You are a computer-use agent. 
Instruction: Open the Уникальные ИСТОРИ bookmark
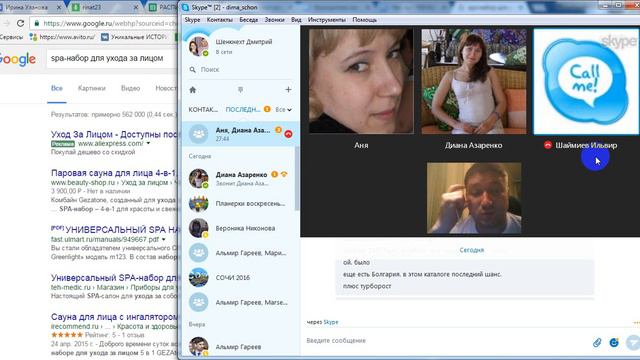[x=134, y=37]
